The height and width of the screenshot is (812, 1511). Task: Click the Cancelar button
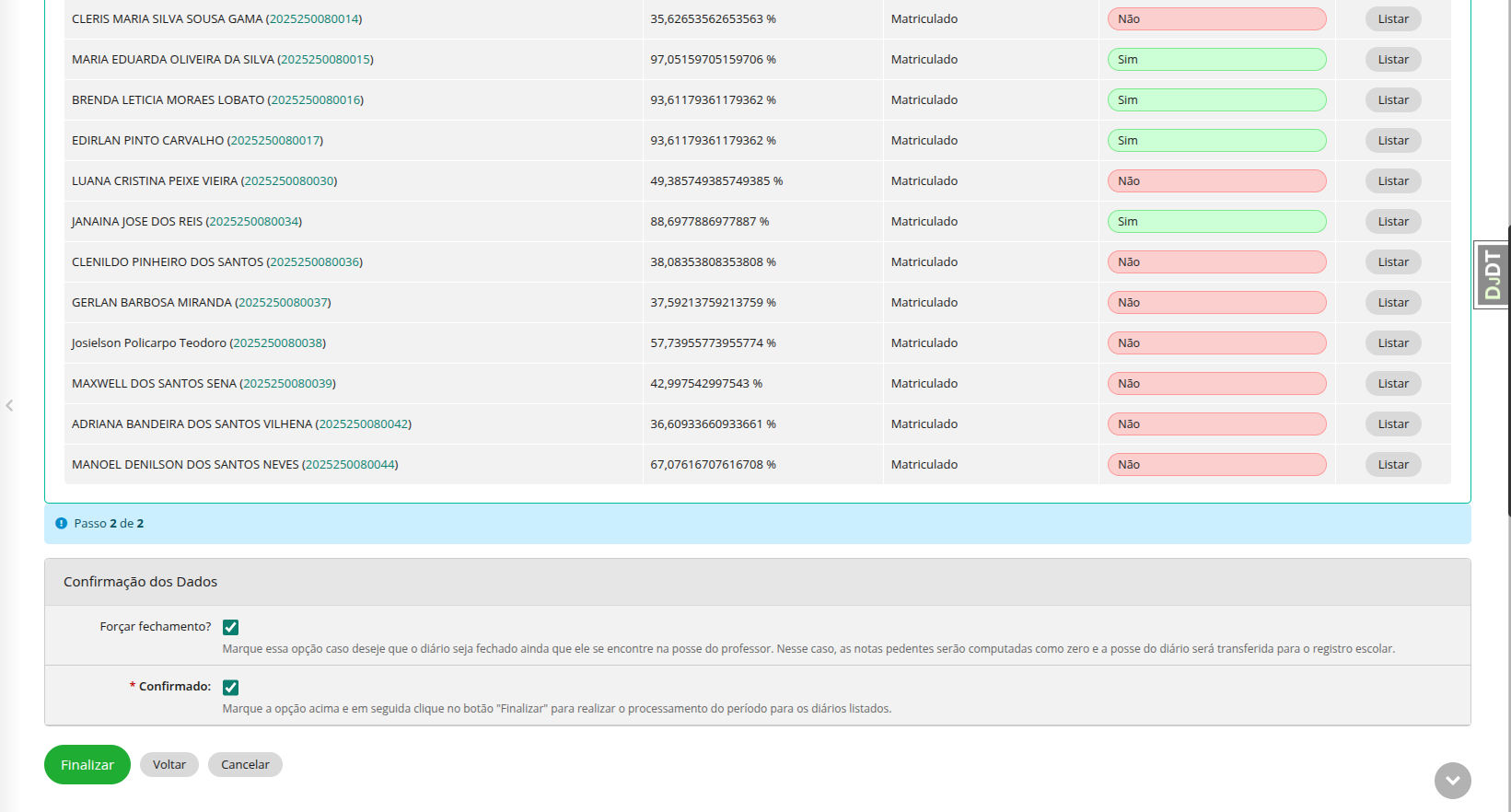point(245,764)
